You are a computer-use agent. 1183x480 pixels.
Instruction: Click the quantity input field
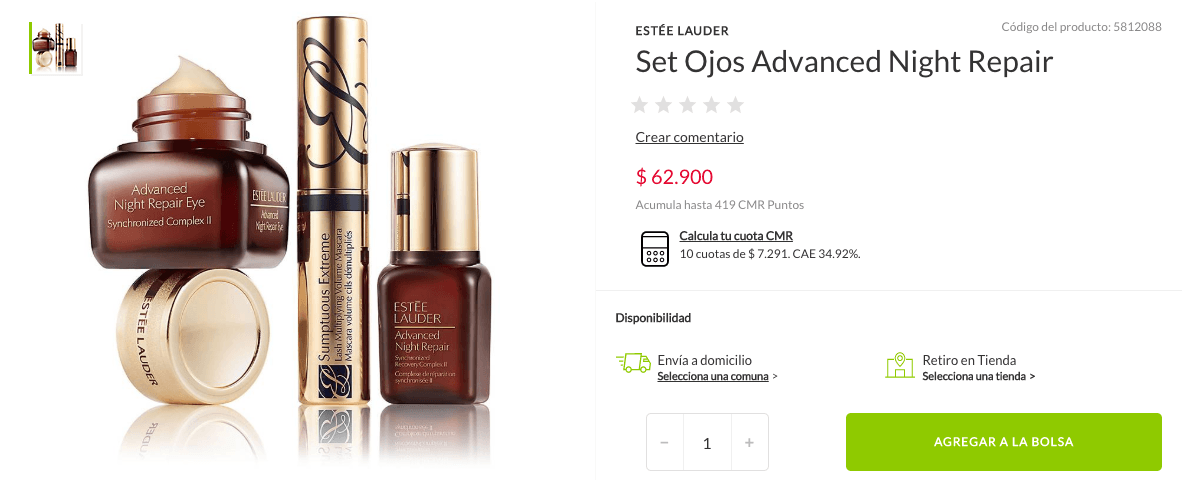(x=707, y=442)
